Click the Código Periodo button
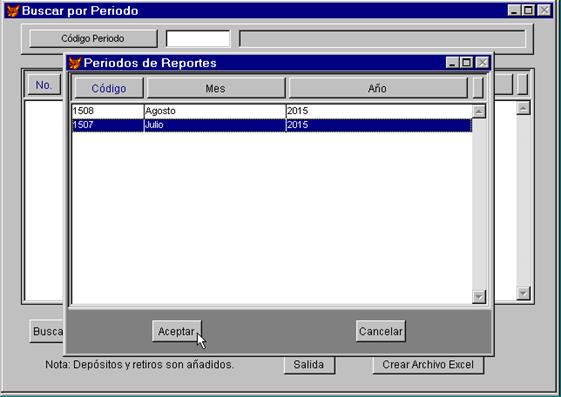Image resolution: width=561 pixels, height=397 pixels. point(93,39)
